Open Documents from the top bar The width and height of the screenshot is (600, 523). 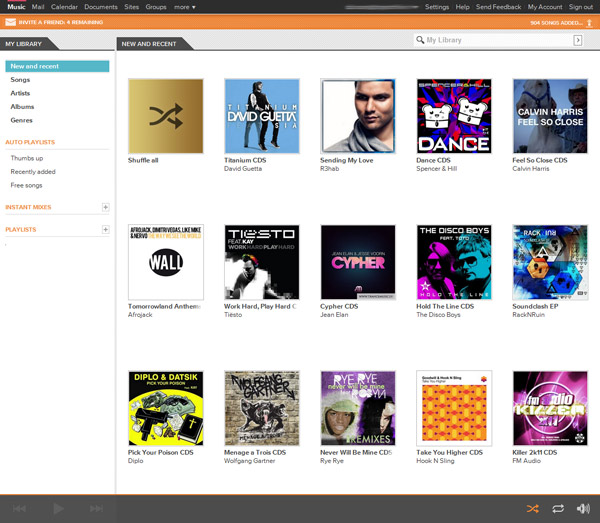pyautogui.click(x=101, y=7)
